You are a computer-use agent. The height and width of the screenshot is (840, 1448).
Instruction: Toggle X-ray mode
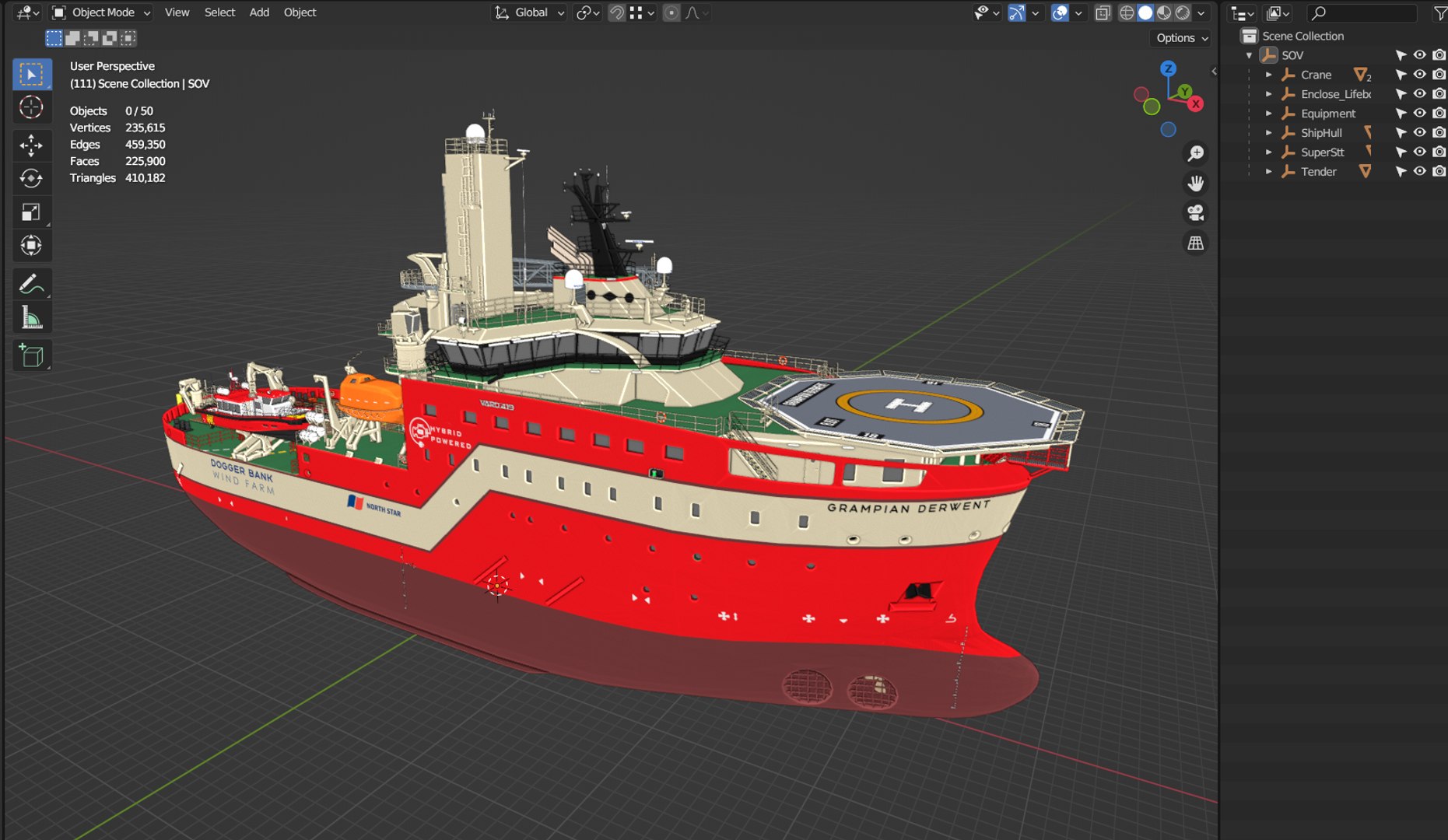(x=1103, y=13)
